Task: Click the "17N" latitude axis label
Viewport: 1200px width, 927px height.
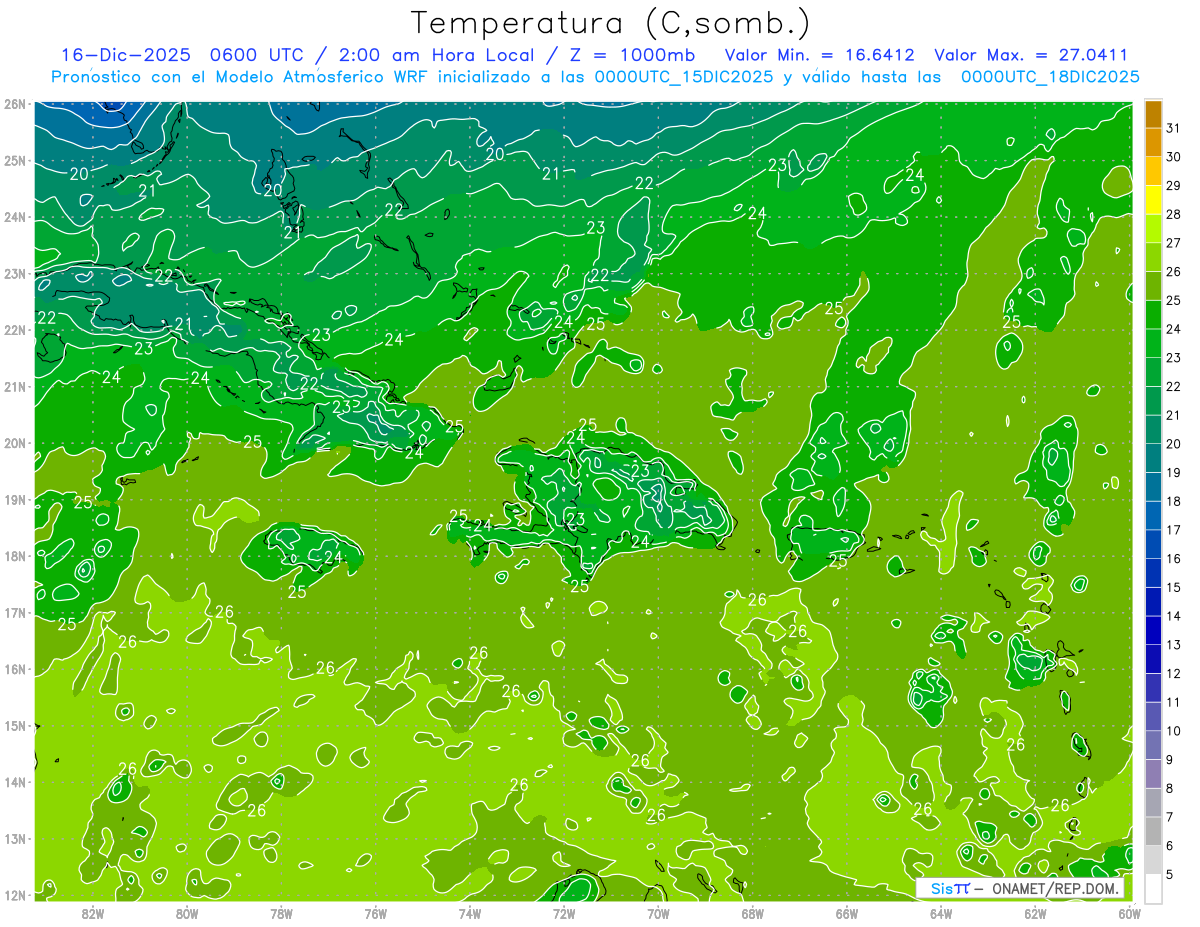Action: point(15,613)
